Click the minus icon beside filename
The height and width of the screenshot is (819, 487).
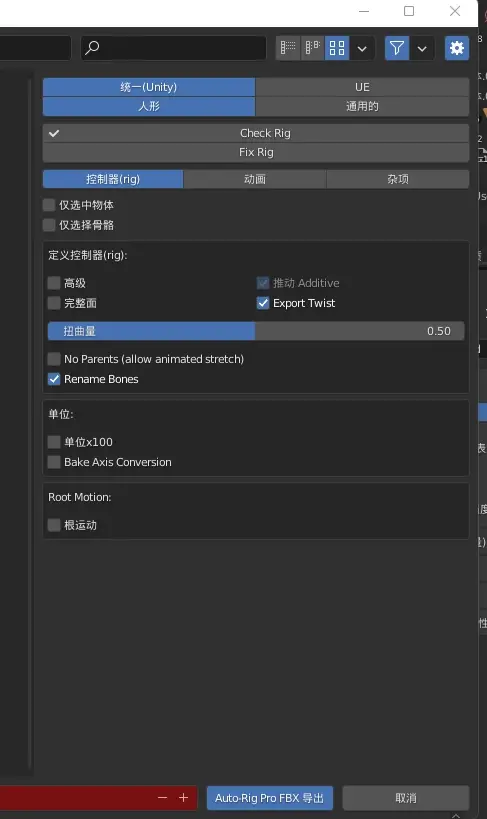163,798
